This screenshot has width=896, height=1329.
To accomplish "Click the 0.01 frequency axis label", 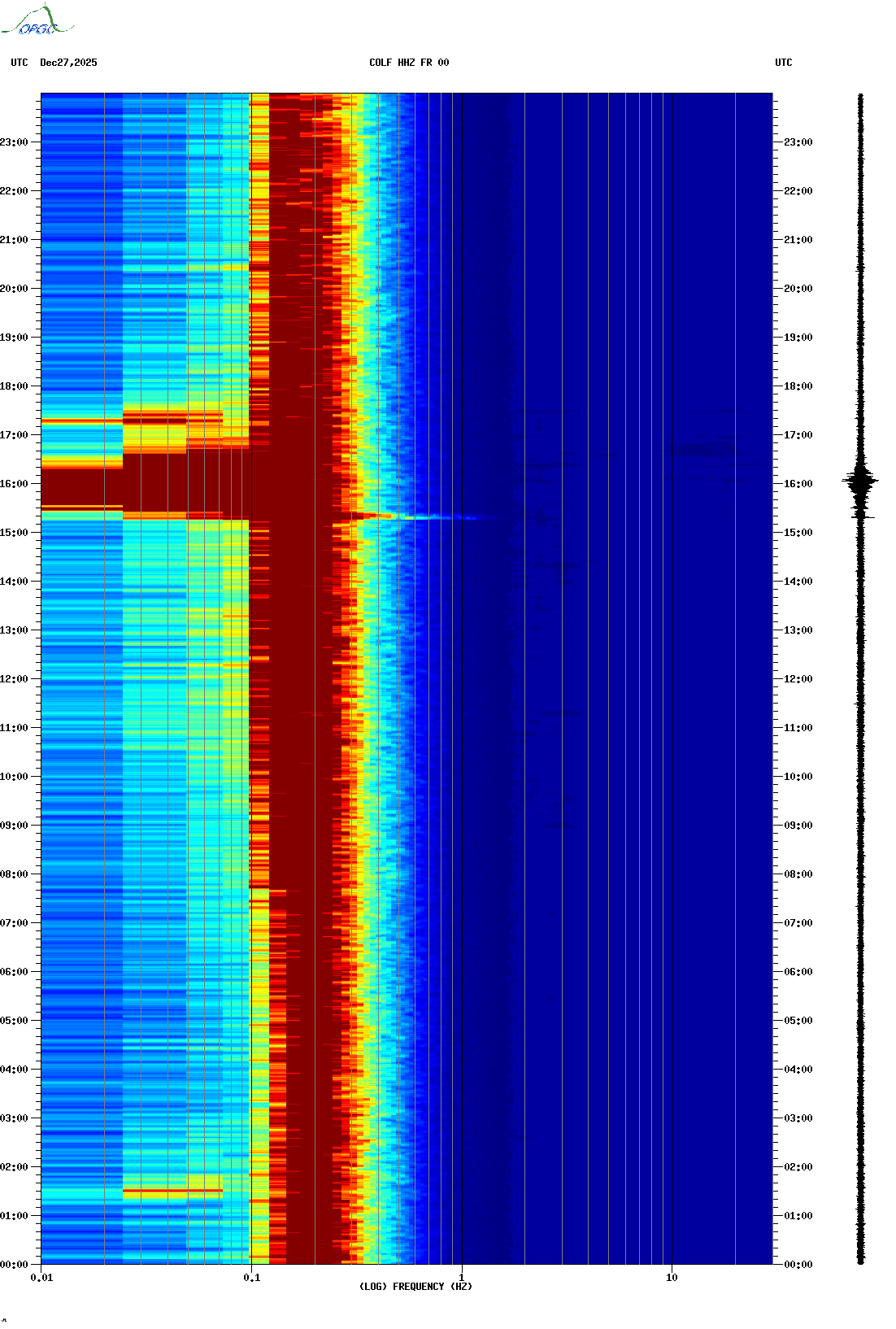I will pyautogui.click(x=41, y=1278).
